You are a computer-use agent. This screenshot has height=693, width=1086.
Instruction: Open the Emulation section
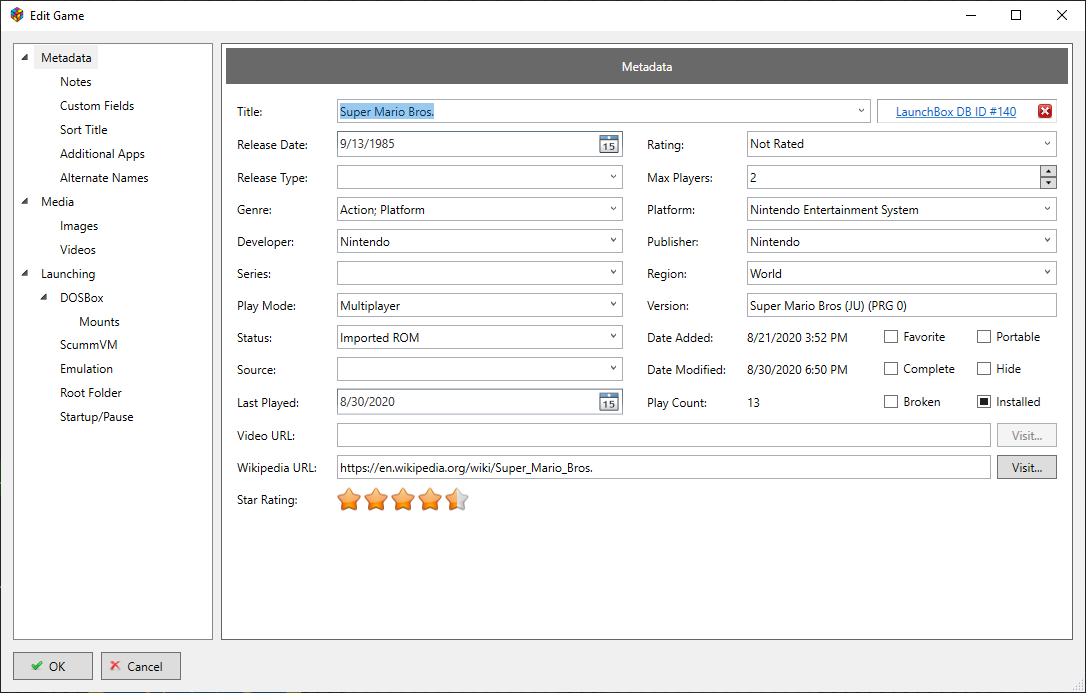click(x=86, y=369)
